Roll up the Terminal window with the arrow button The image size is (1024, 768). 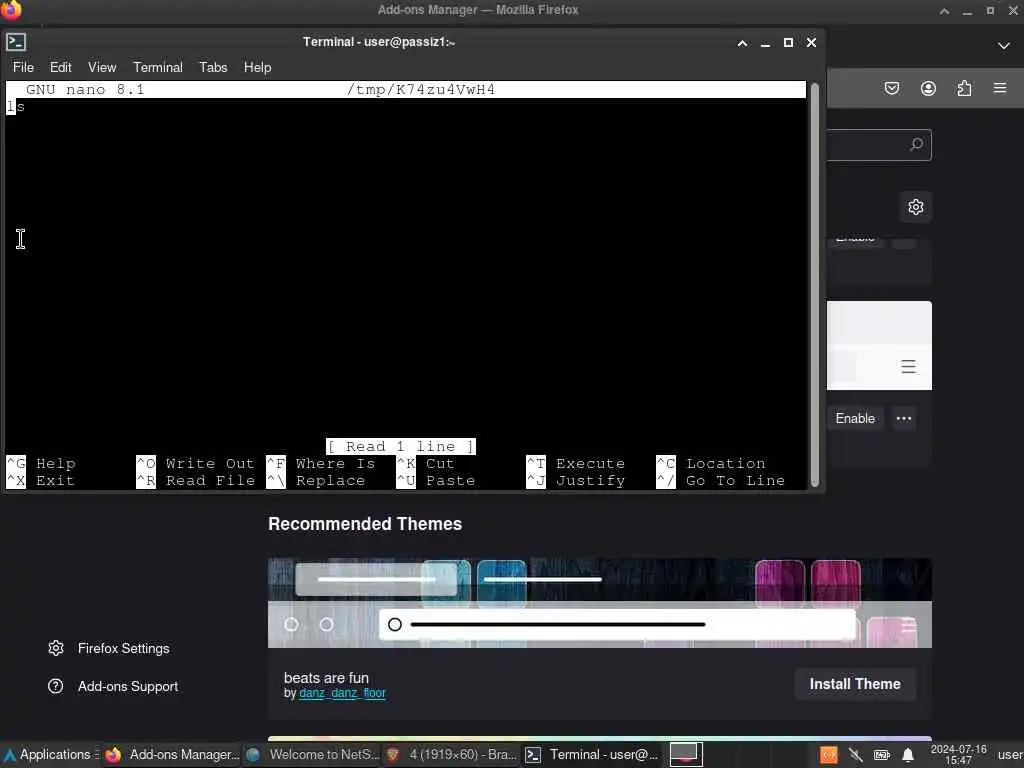(x=743, y=43)
